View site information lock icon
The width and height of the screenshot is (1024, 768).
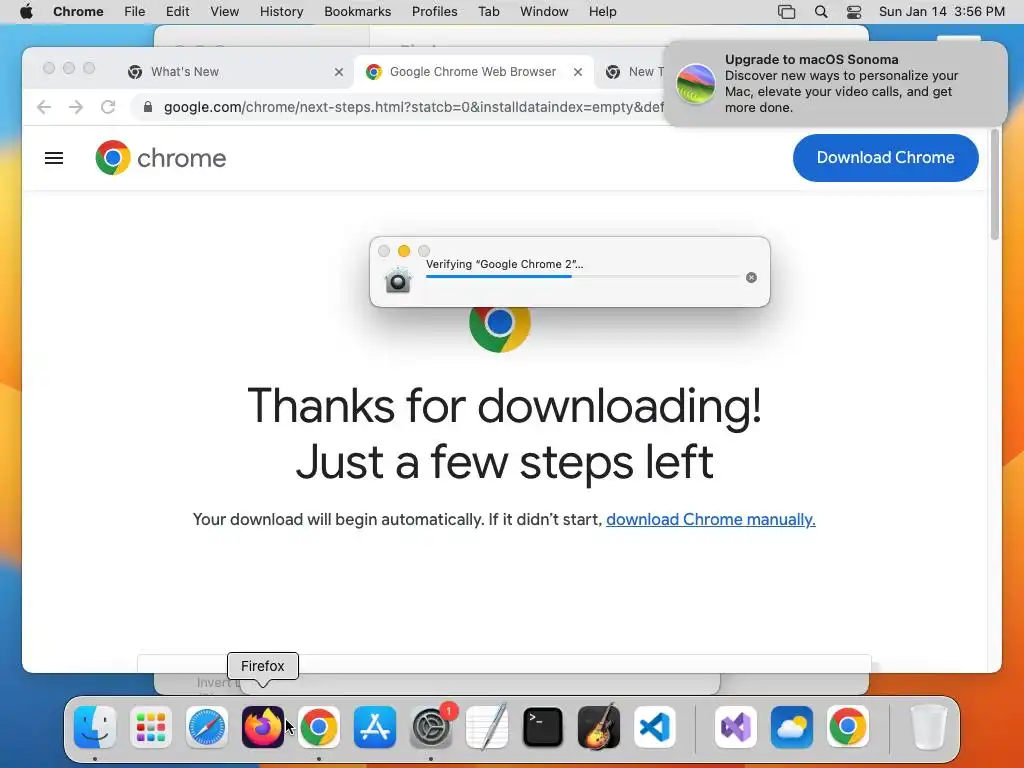[x=148, y=107]
